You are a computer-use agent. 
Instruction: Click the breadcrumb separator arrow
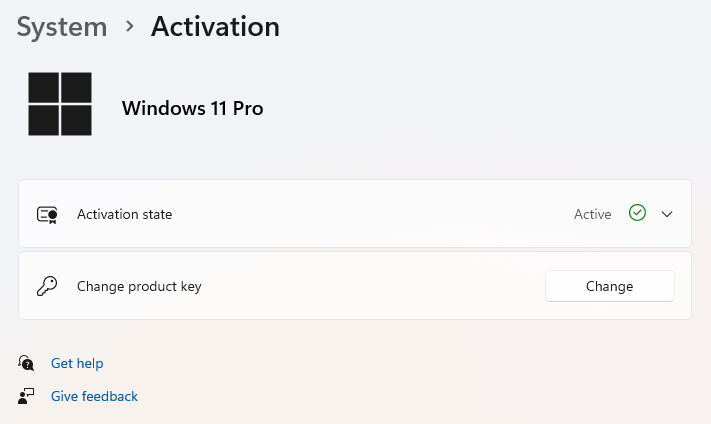pyautogui.click(x=129, y=27)
